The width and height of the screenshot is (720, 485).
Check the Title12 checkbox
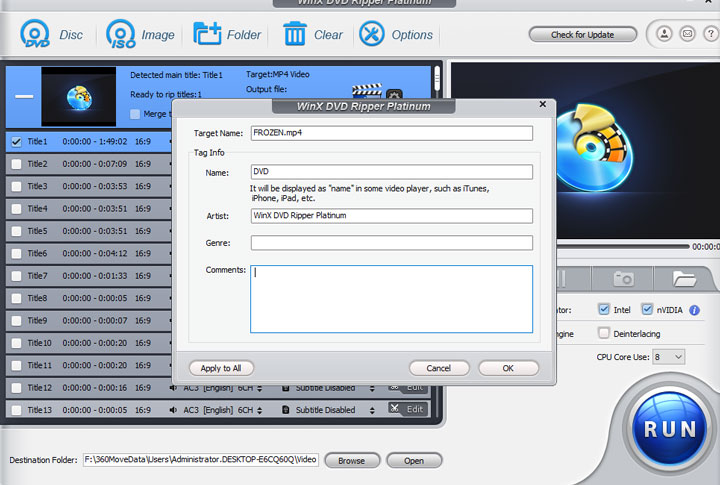click(x=16, y=388)
